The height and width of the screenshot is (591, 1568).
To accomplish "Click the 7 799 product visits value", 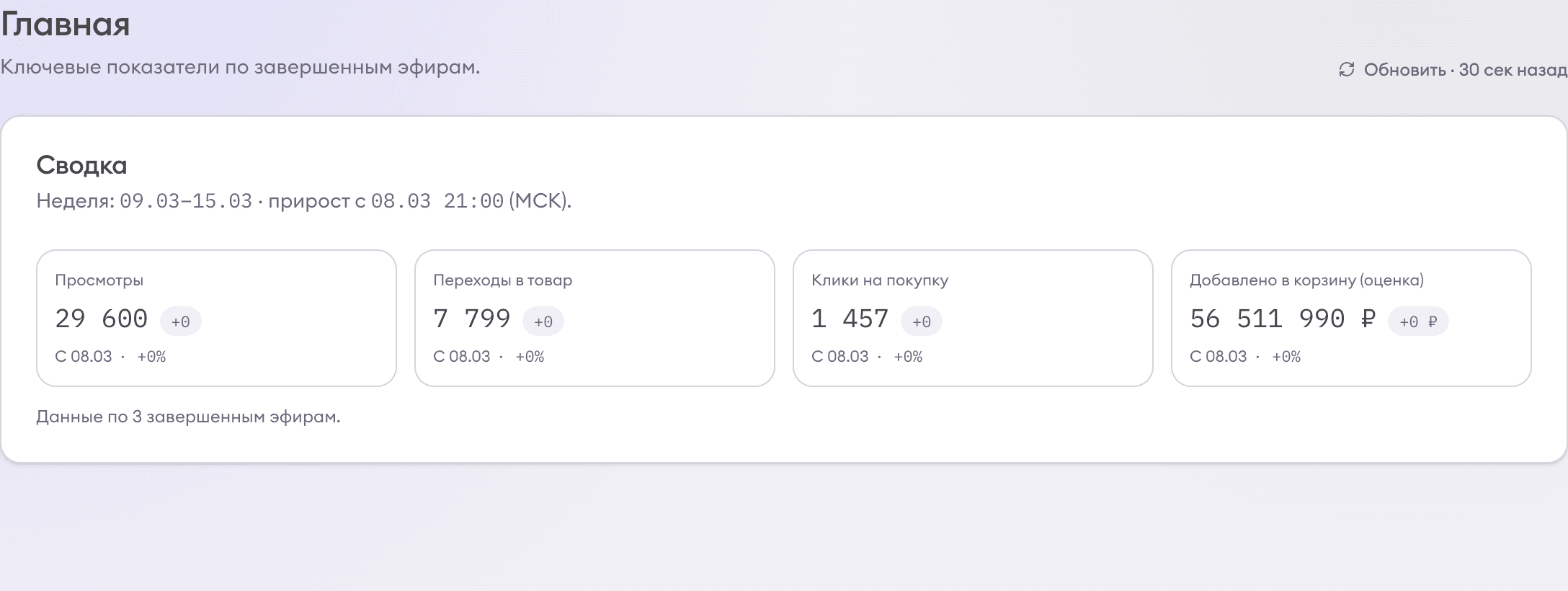I will 472,319.
